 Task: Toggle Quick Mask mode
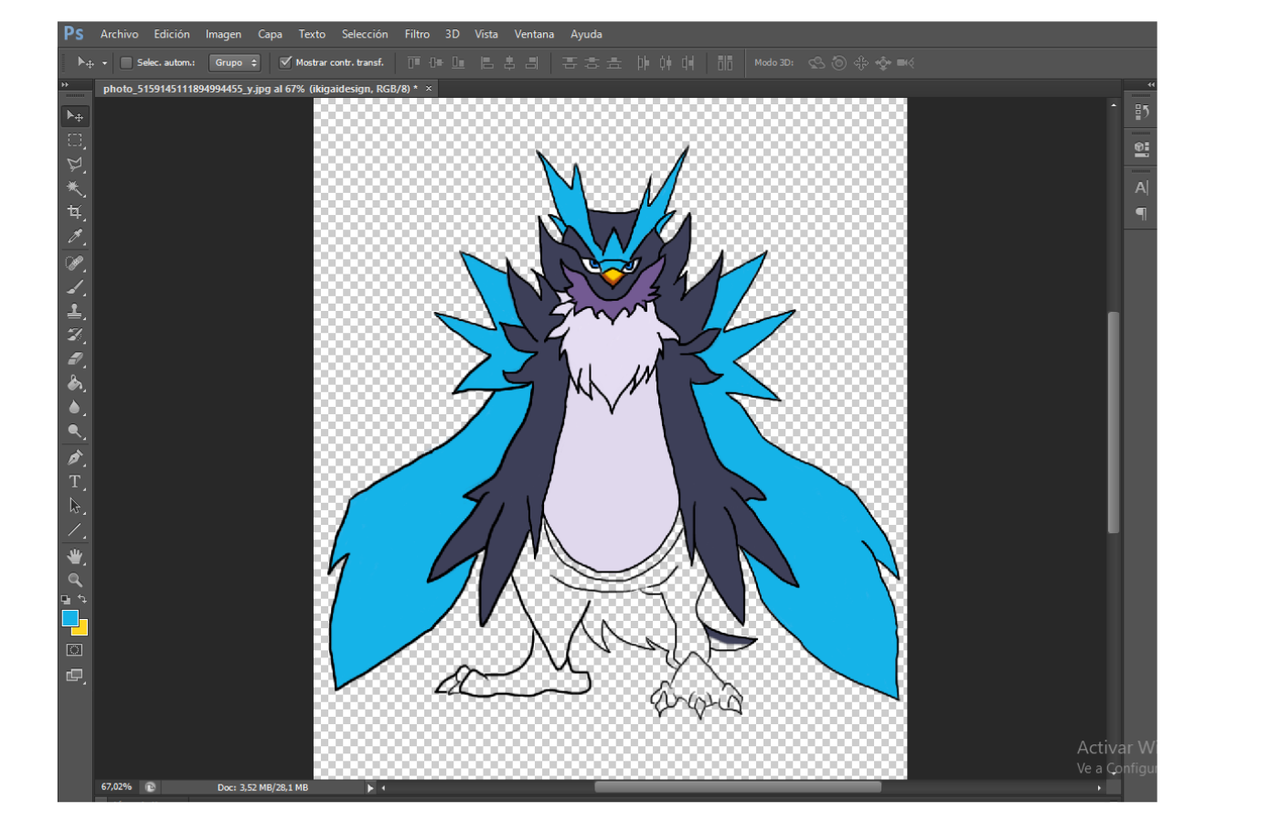[x=75, y=650]
